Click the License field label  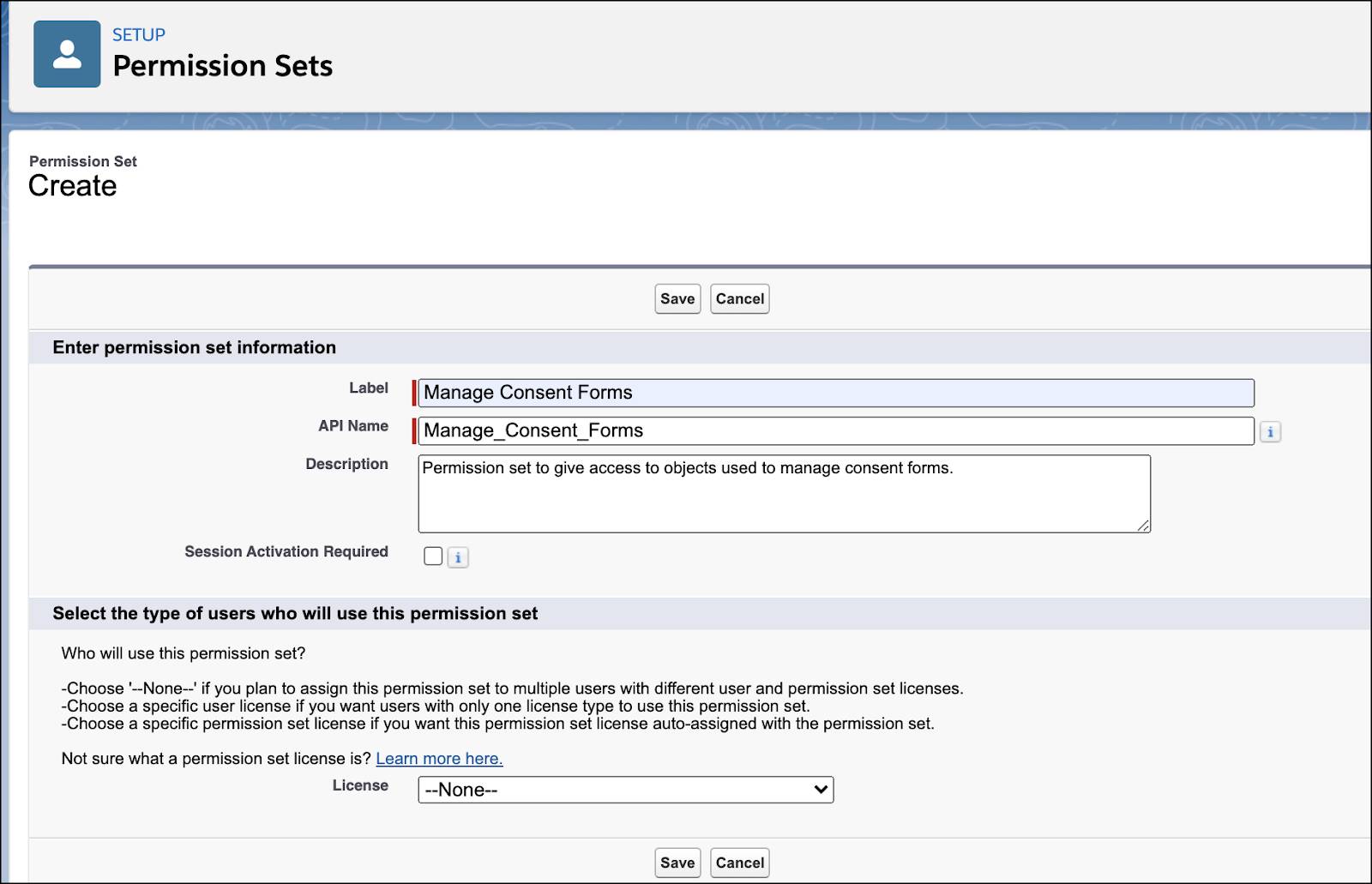pos(360,785)
